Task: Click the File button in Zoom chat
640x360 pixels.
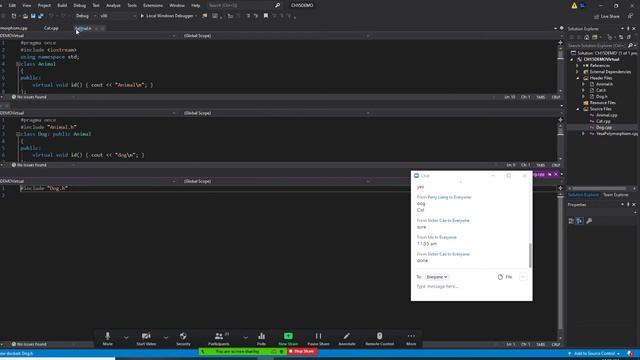Action: coord(505,277)
